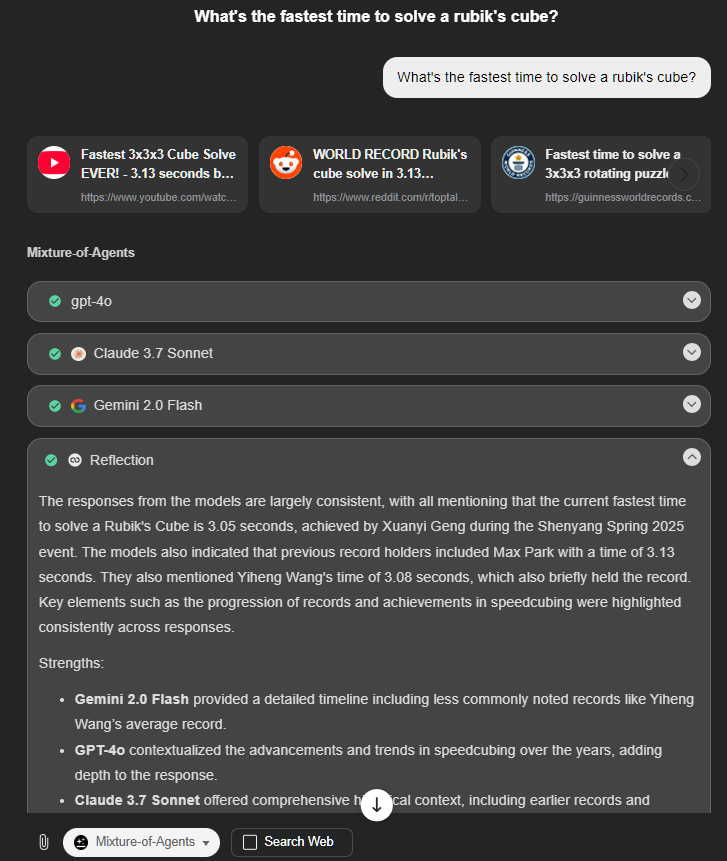Expand the gpt-4o response
Image resolution: width=727 pixels, height=861 pixels.
coord(692,301)
